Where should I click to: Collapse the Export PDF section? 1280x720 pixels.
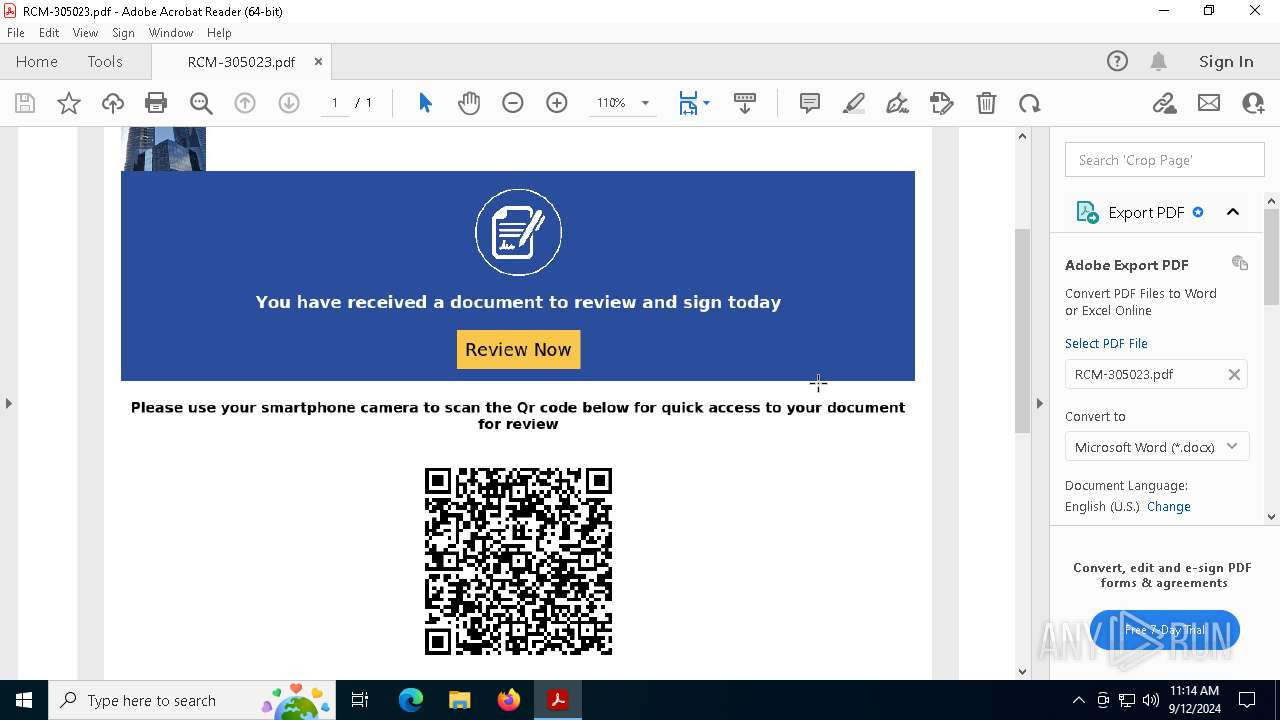click(1233, 212)
